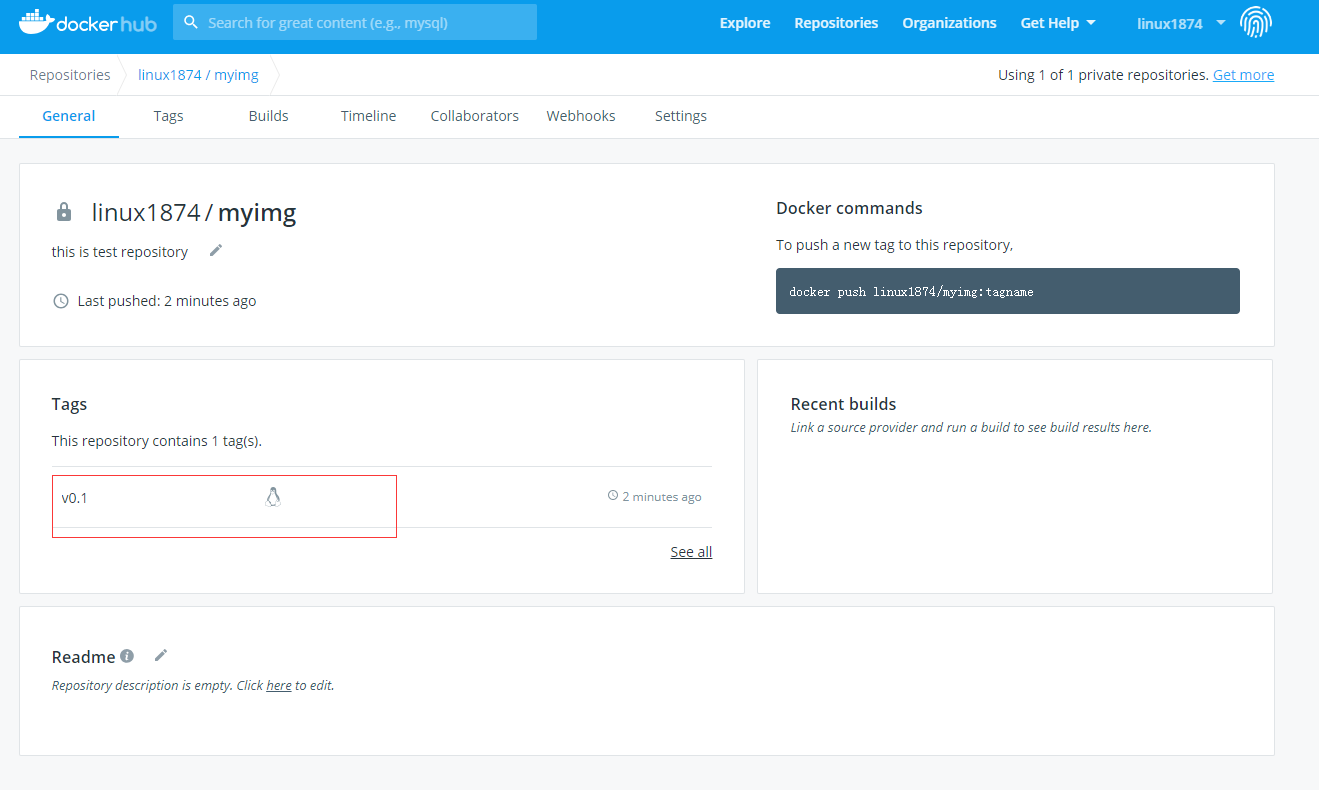Click the search magnifier icon
This screenshot has width=1319, height=790.
pyautogui.click(x=191, y=22)
